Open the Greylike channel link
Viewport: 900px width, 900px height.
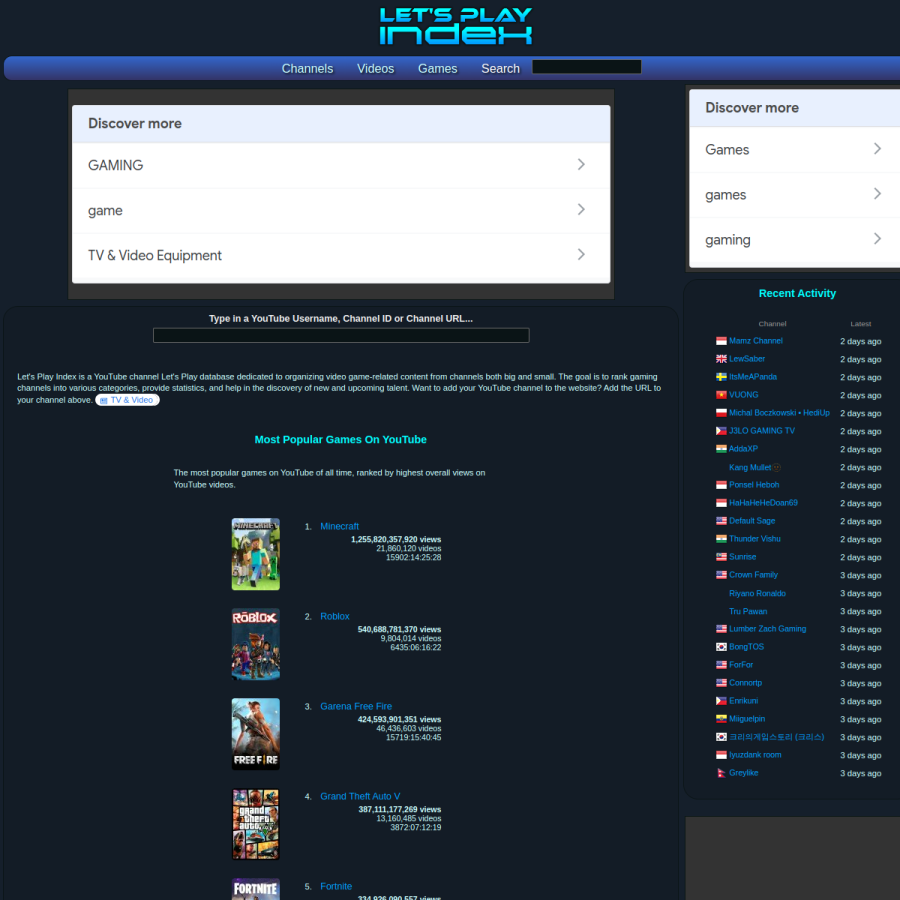[x=743, y=773]
